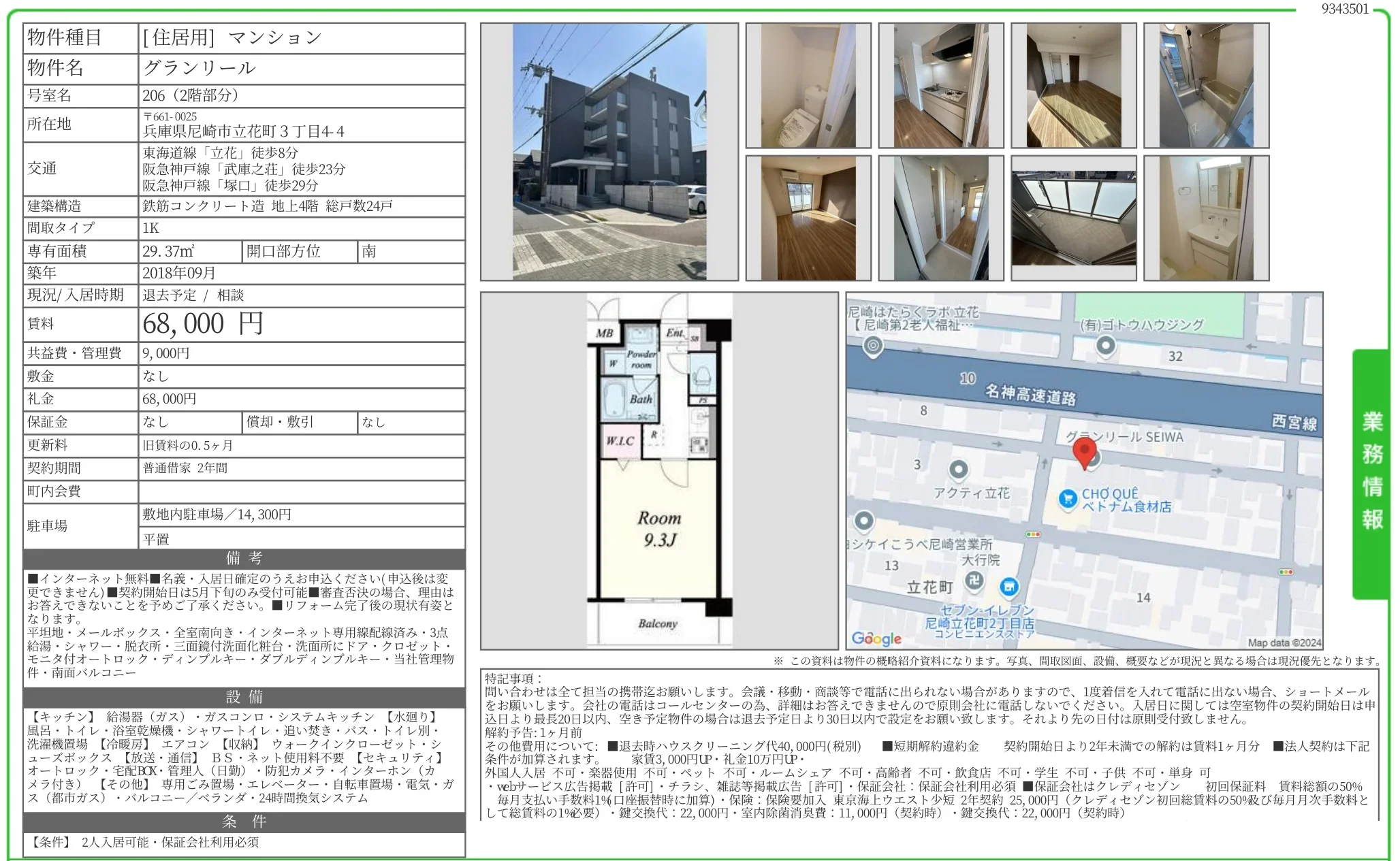
Task: Click the CHO QUE shopping cart marker
Action: [x=1067, y=499]
